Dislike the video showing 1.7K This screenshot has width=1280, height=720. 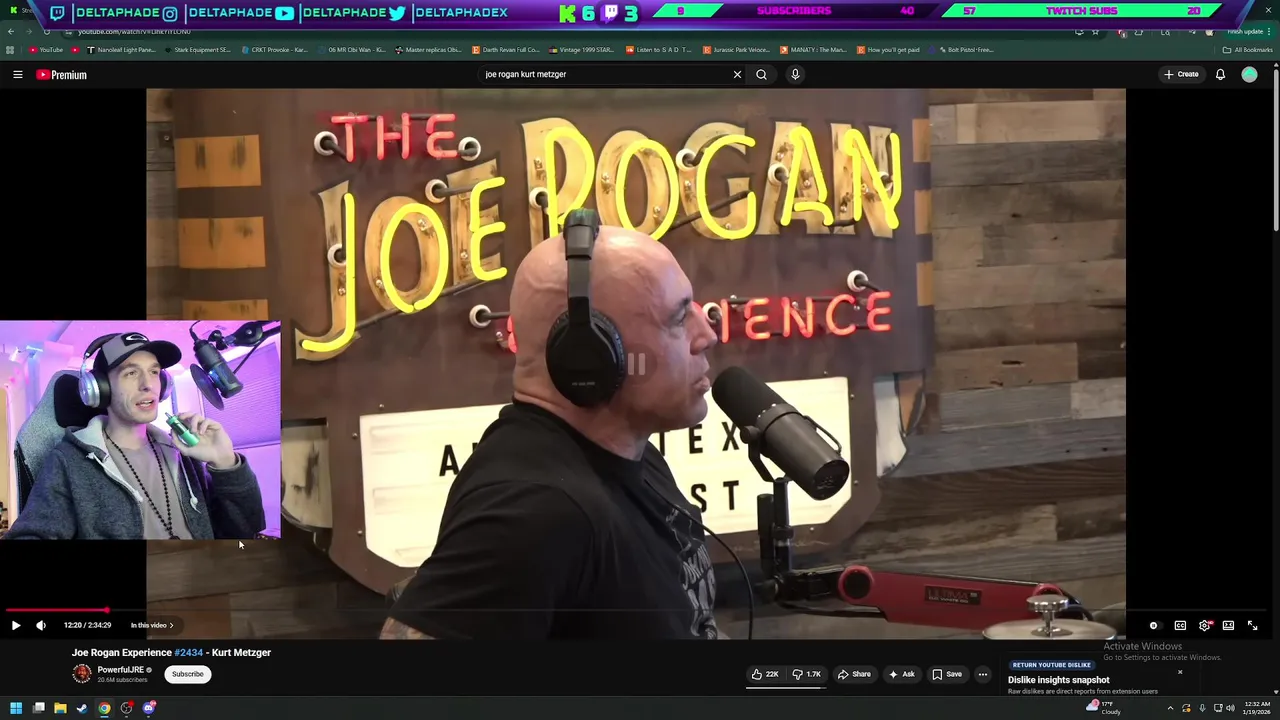click(807, 674)
